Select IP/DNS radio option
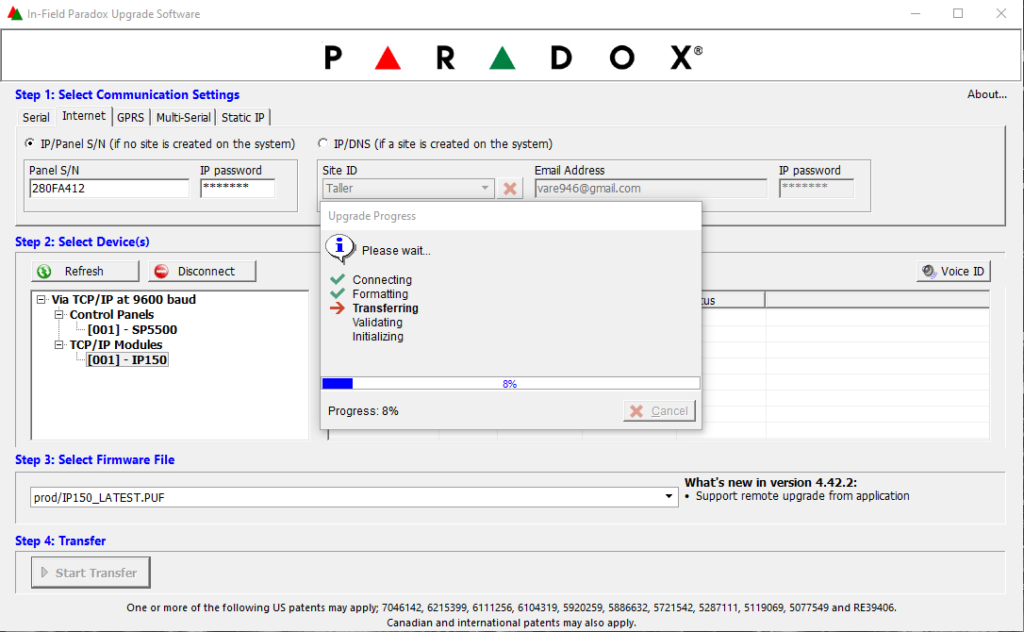 (x=323, y=143)
